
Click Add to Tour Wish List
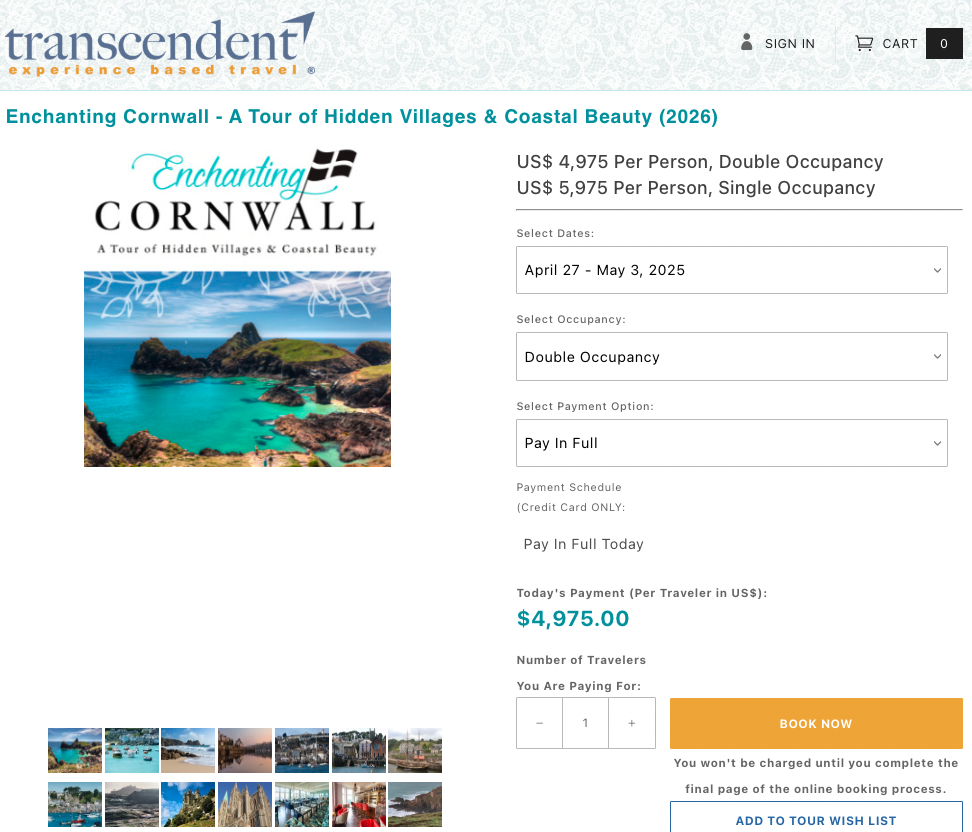(x=816, y=820)
